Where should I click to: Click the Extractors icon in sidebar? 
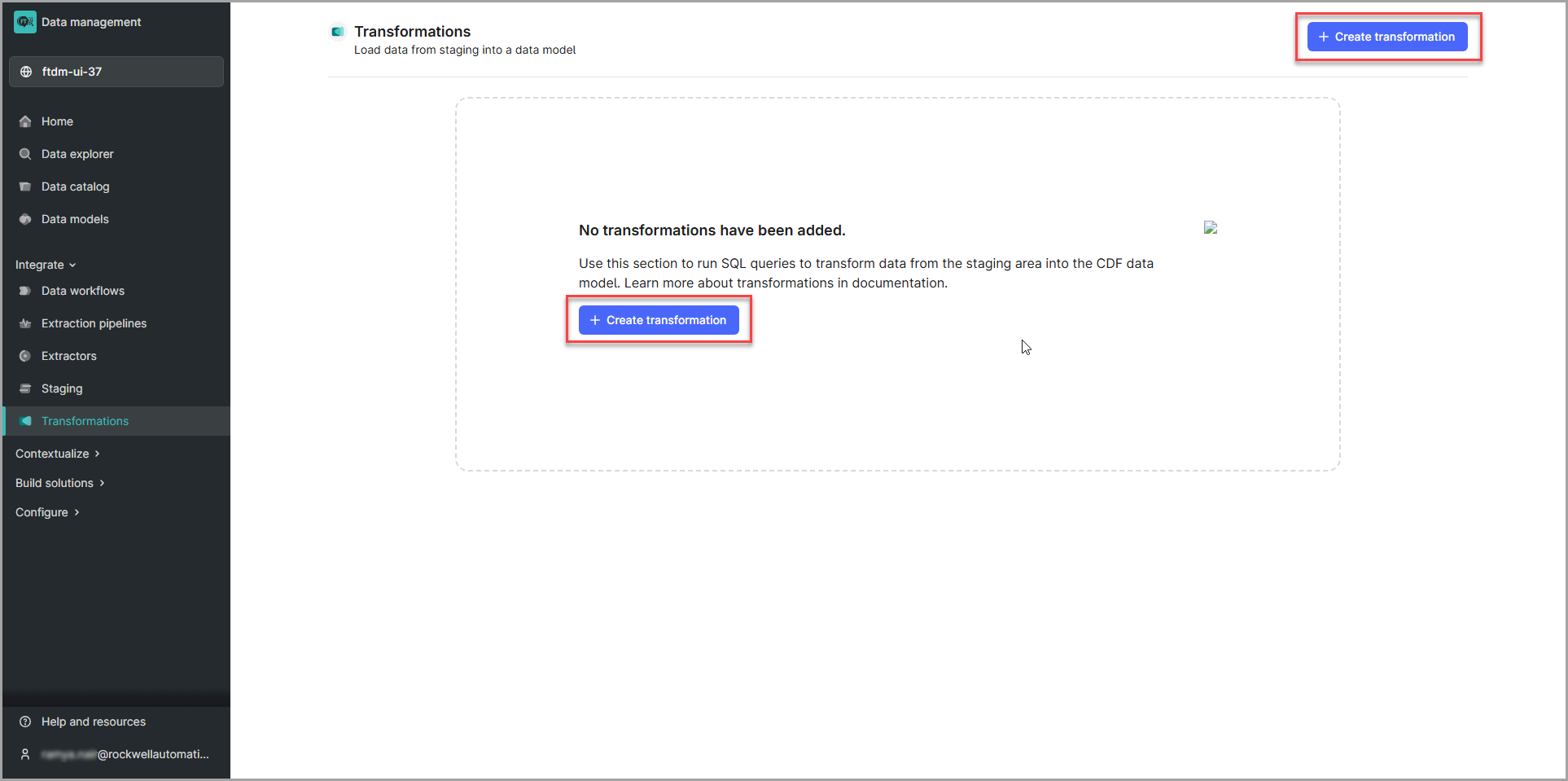coord(25,356)
